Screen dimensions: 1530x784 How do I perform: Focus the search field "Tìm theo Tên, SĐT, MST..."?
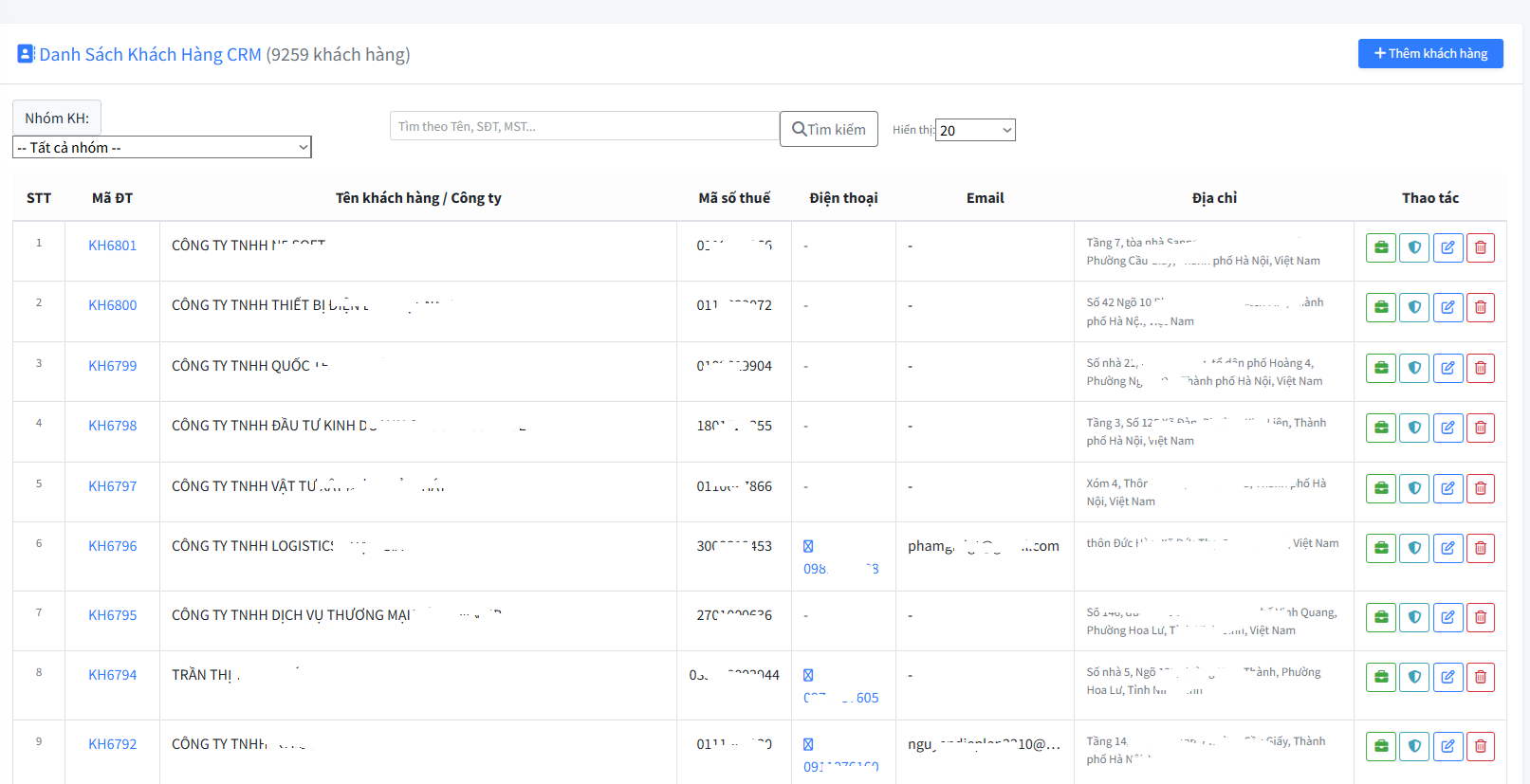pyautogui.click(x=584, y=126)
